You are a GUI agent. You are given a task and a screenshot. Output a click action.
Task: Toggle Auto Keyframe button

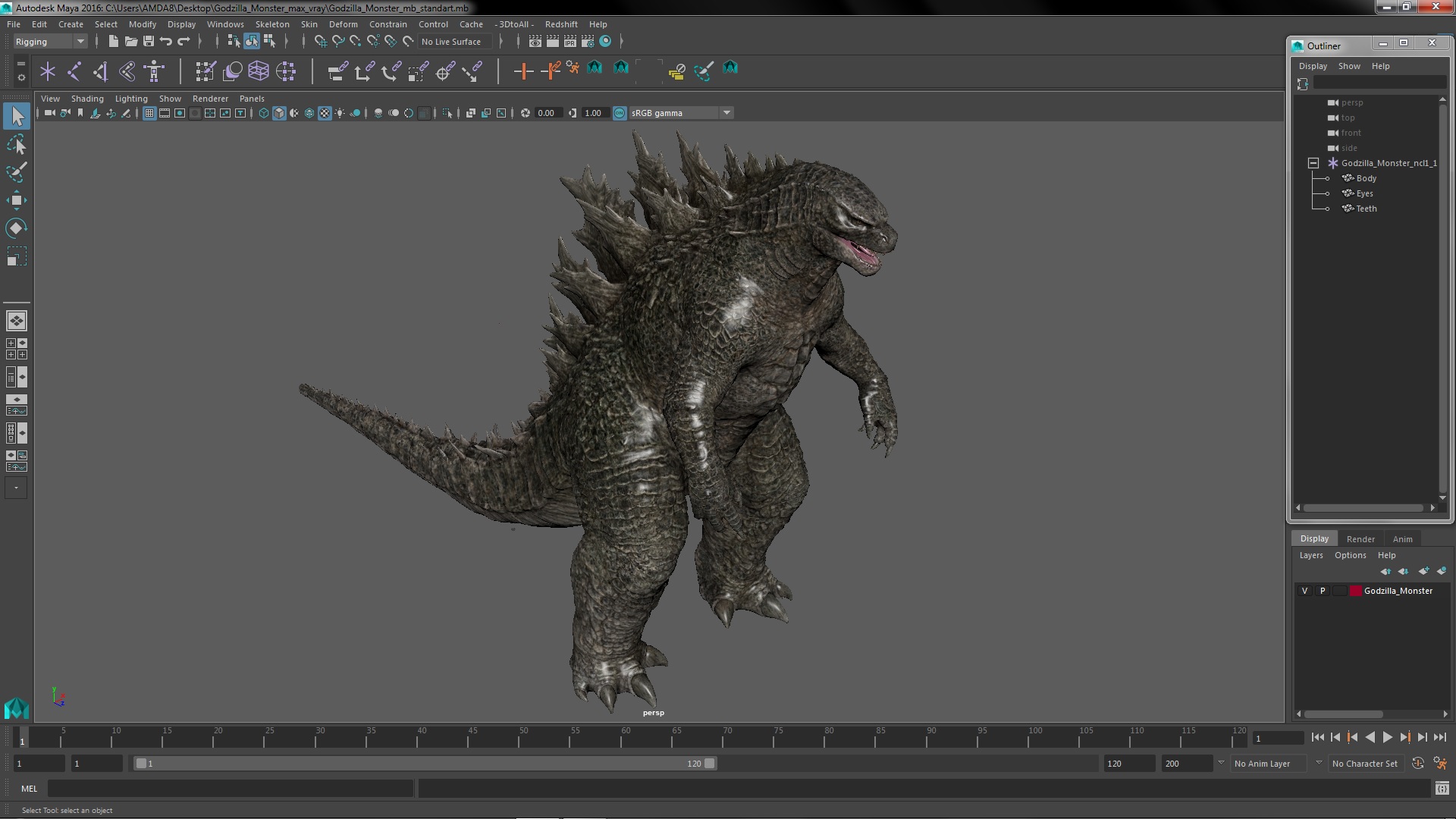tap(1418, 764)
